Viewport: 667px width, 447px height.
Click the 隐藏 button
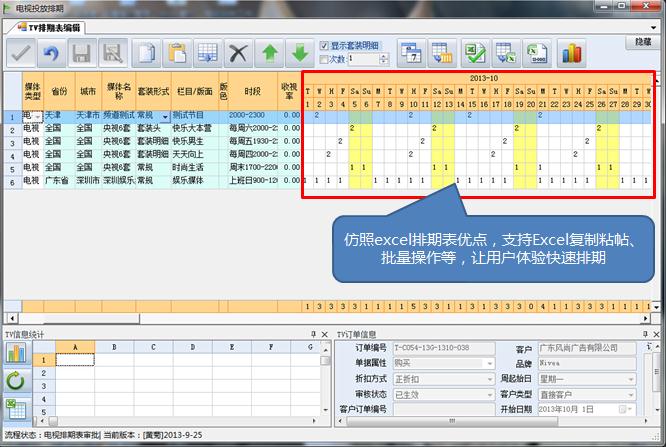[x=643, y=42]
